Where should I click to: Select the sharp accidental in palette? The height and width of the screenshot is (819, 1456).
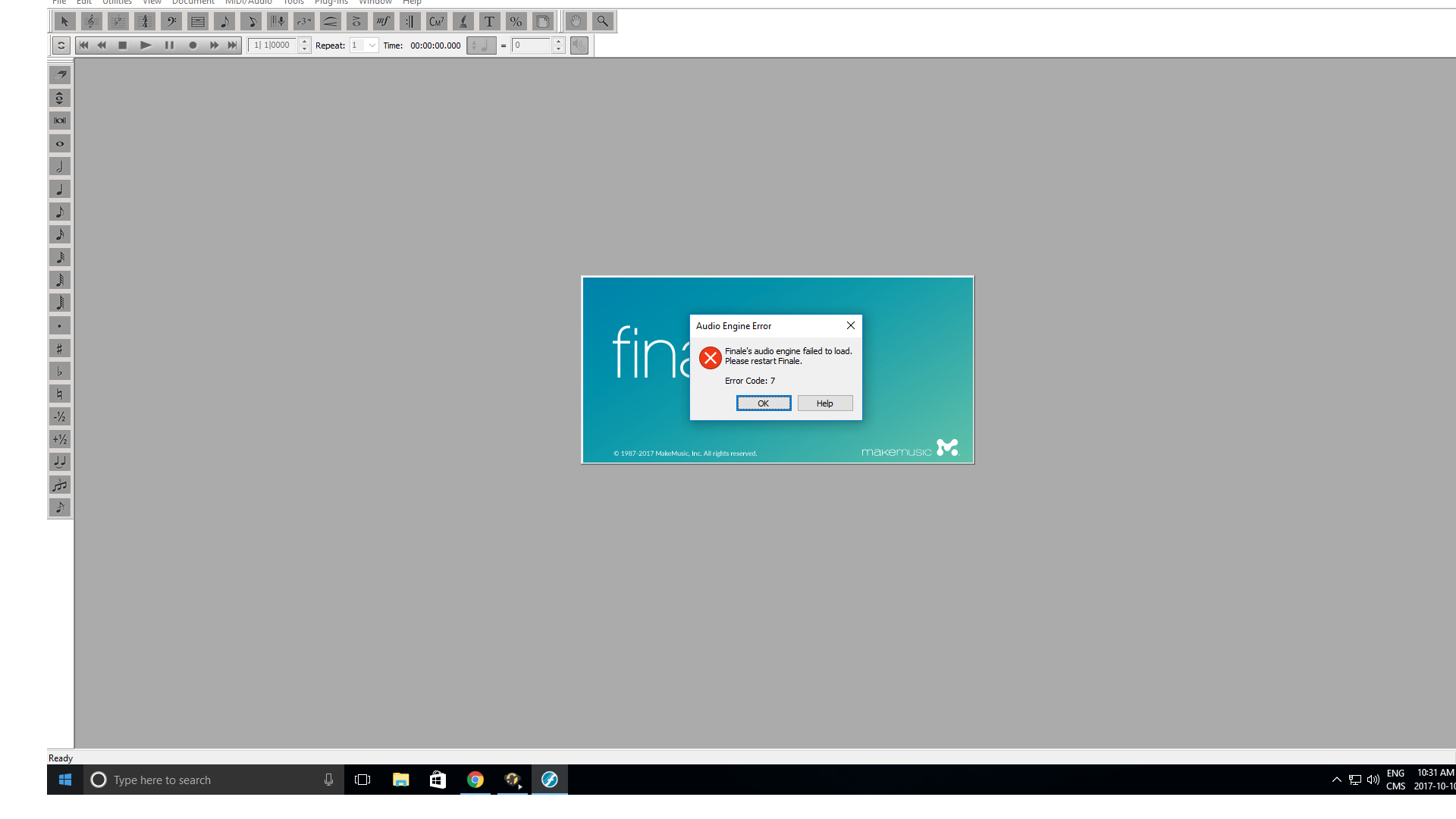pyautogui.click(x=60, y=348)
